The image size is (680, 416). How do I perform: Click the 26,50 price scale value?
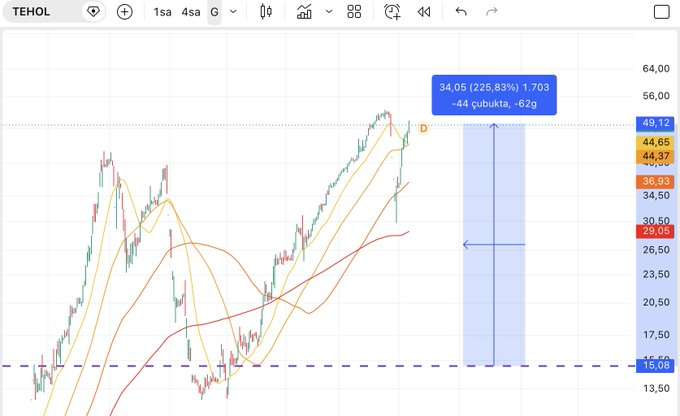click(656, 250)
